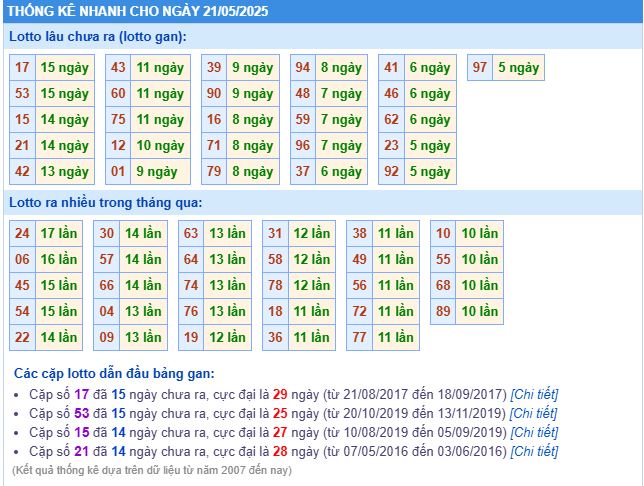
Task: Select lotto number 39 in gan table
Action: [214, 67]
